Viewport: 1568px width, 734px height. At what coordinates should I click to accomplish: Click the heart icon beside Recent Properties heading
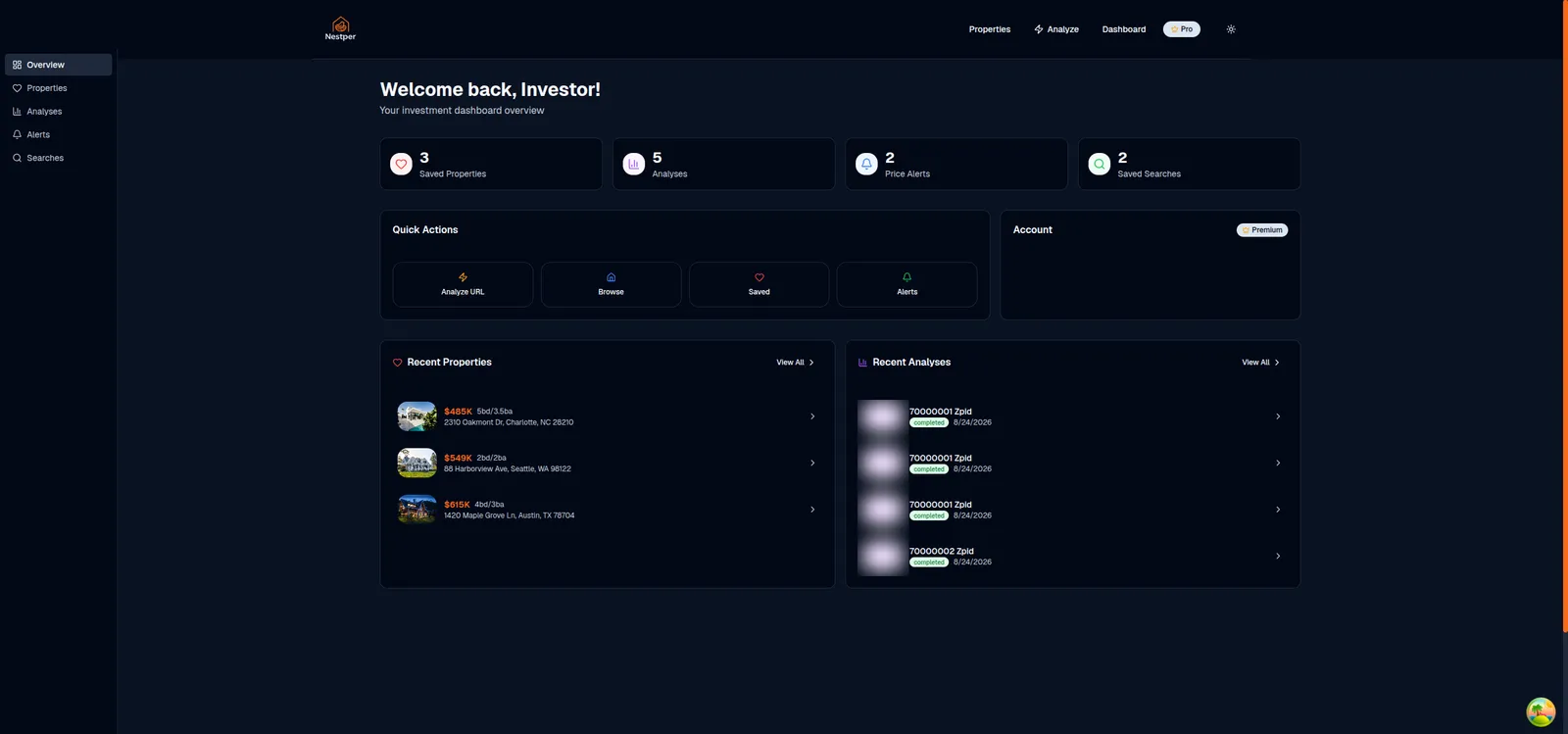point(397,363)
